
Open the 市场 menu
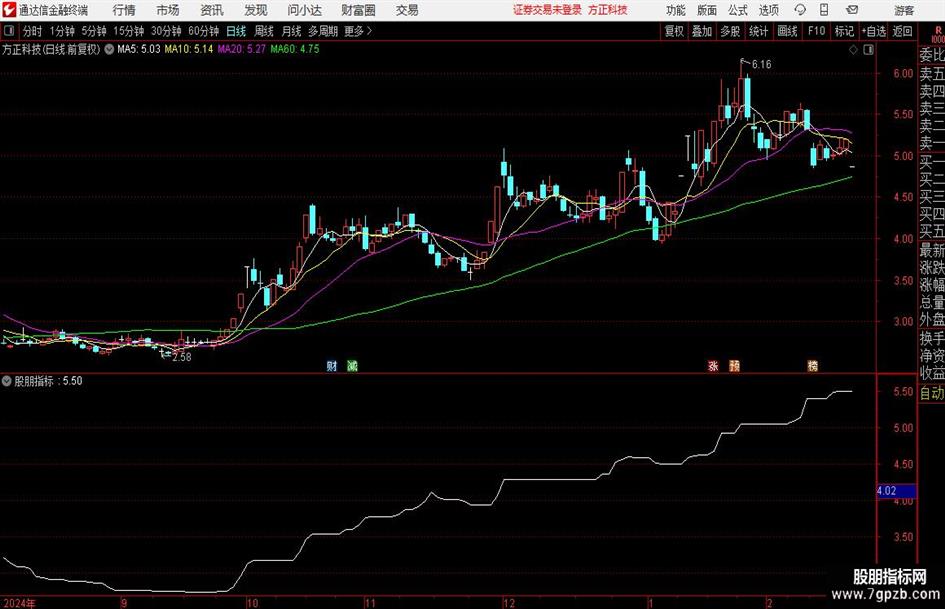[x=168, y=10]
